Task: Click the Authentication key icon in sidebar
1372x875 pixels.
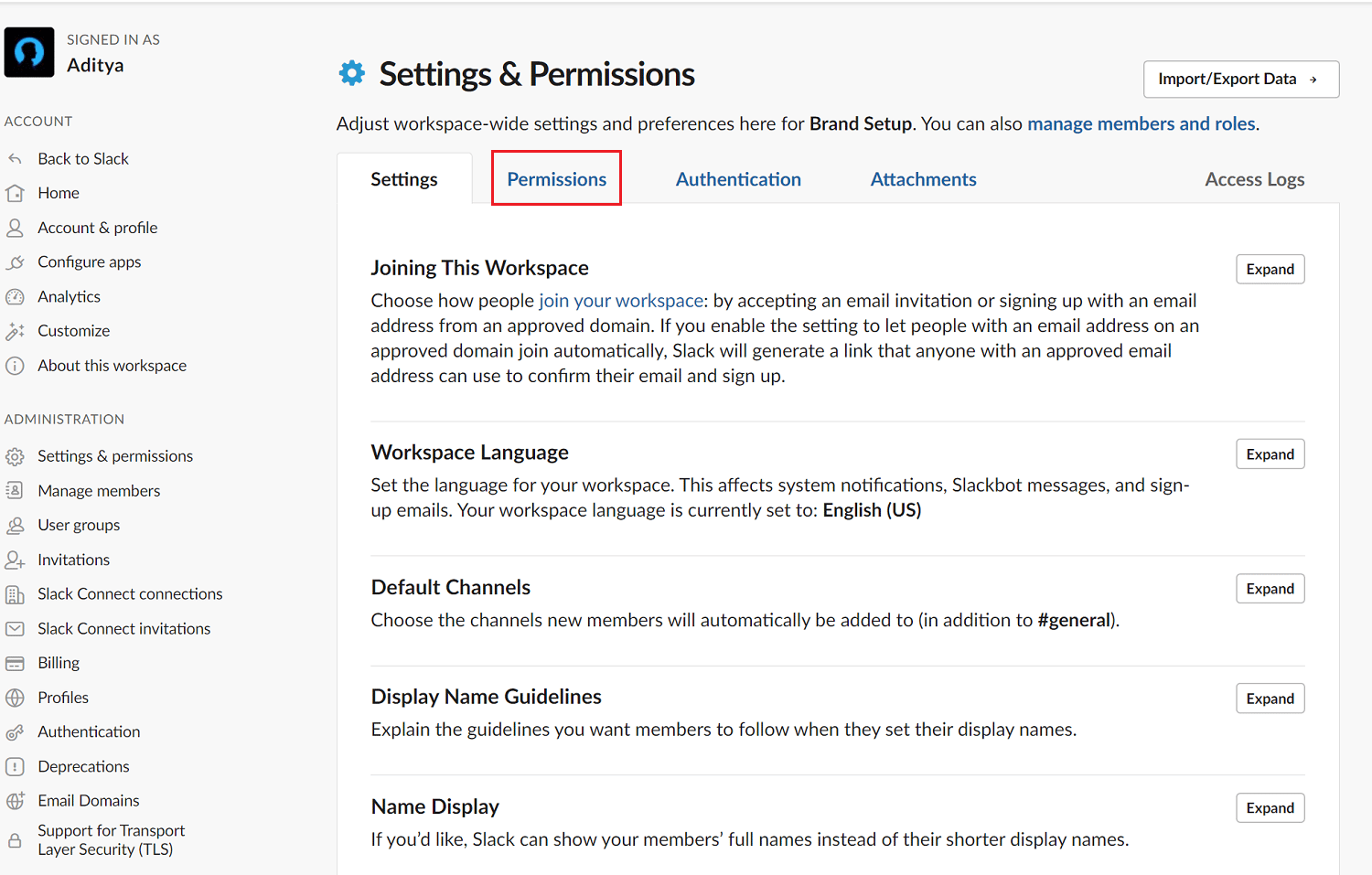Action: 15,732
